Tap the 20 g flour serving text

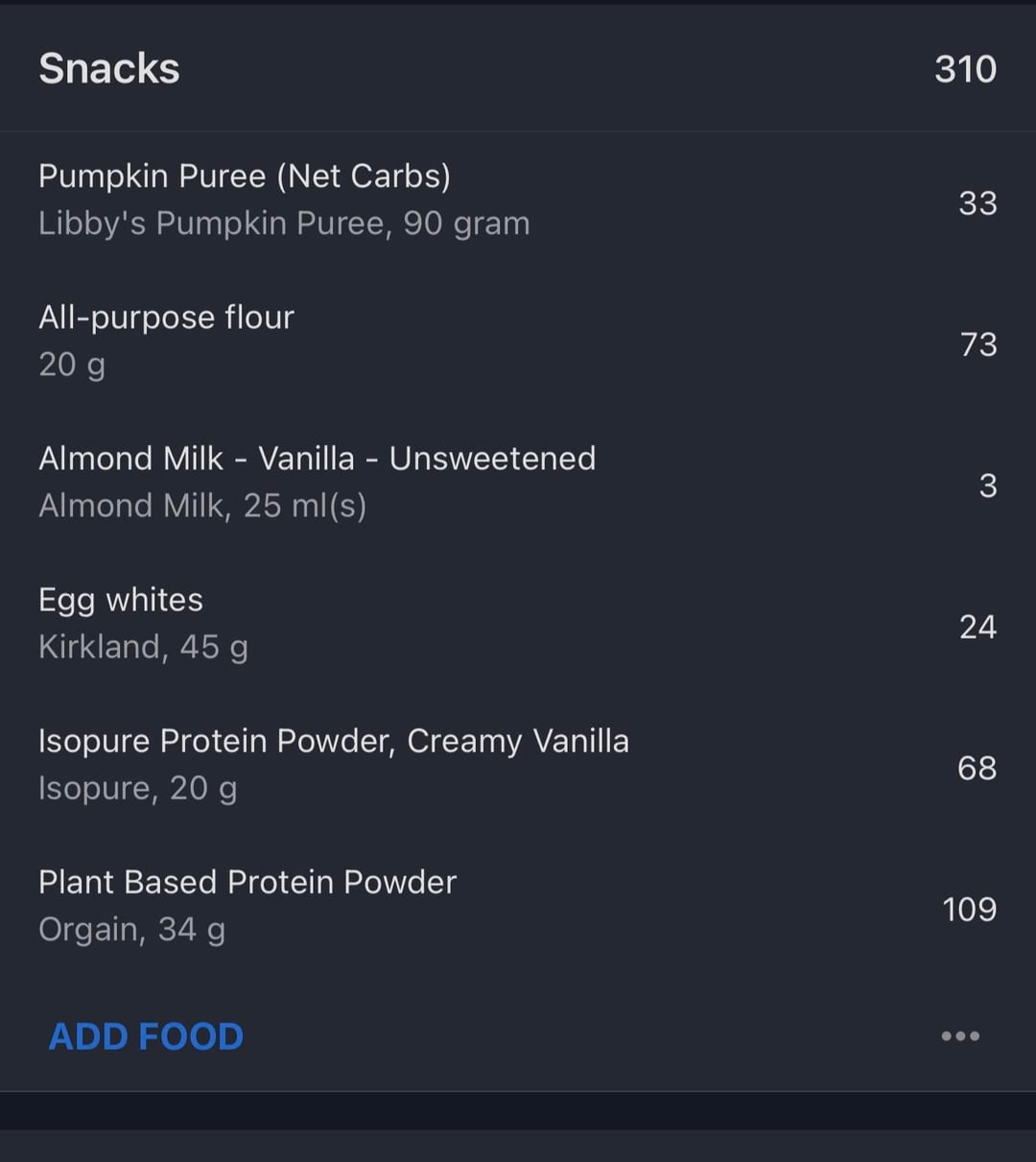[72, 365]
